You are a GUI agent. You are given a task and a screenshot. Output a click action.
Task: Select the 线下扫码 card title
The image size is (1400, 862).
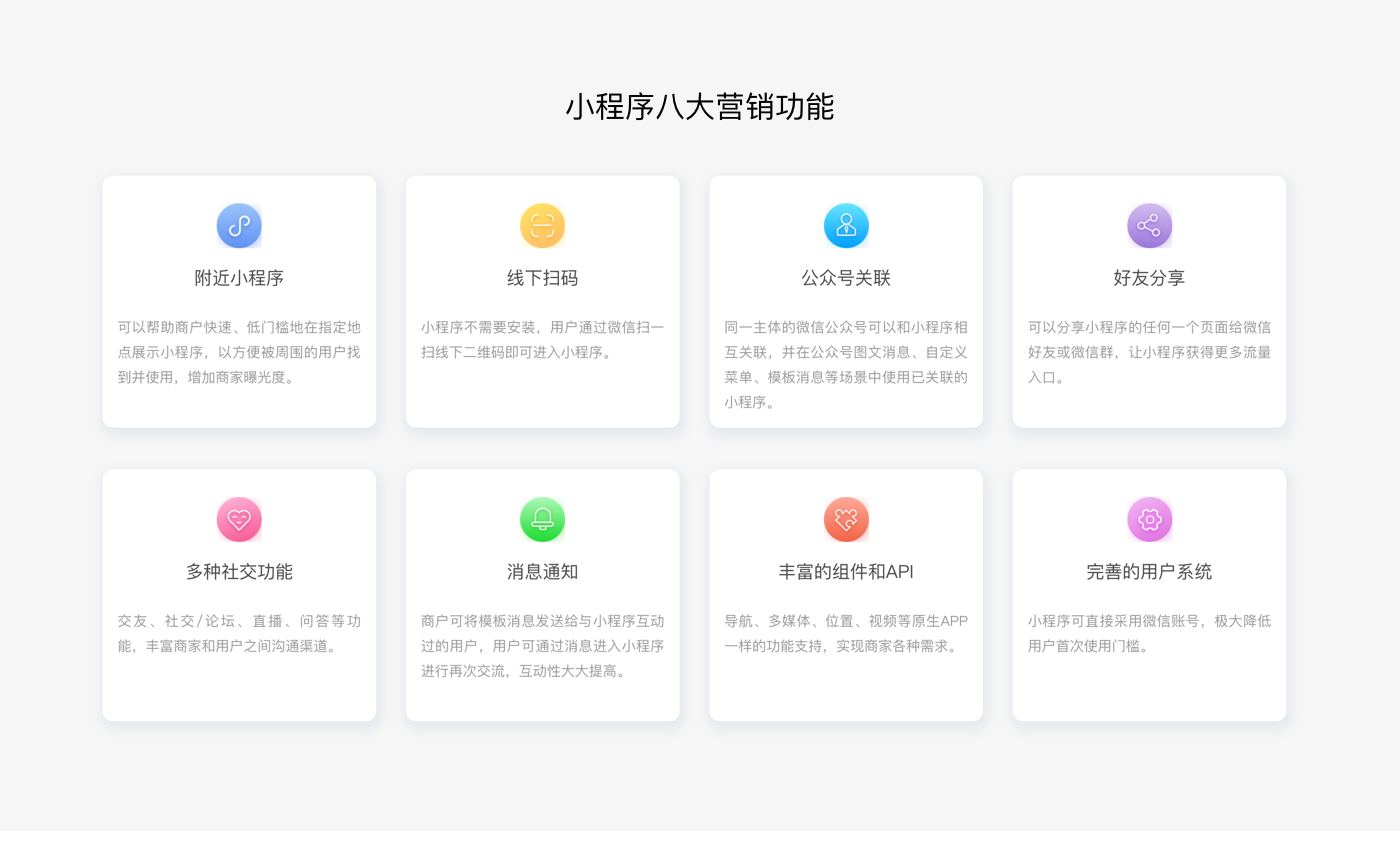(x=542, y=278)
